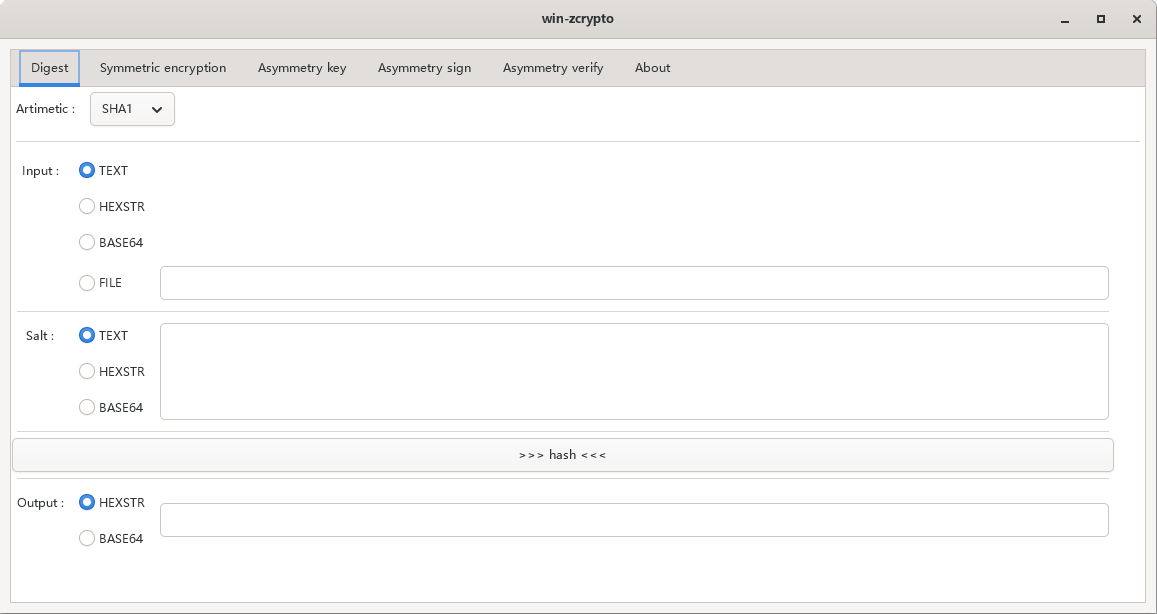Open the Asymmetry verify tab
1157x614 pixels.
coord(553,68)
